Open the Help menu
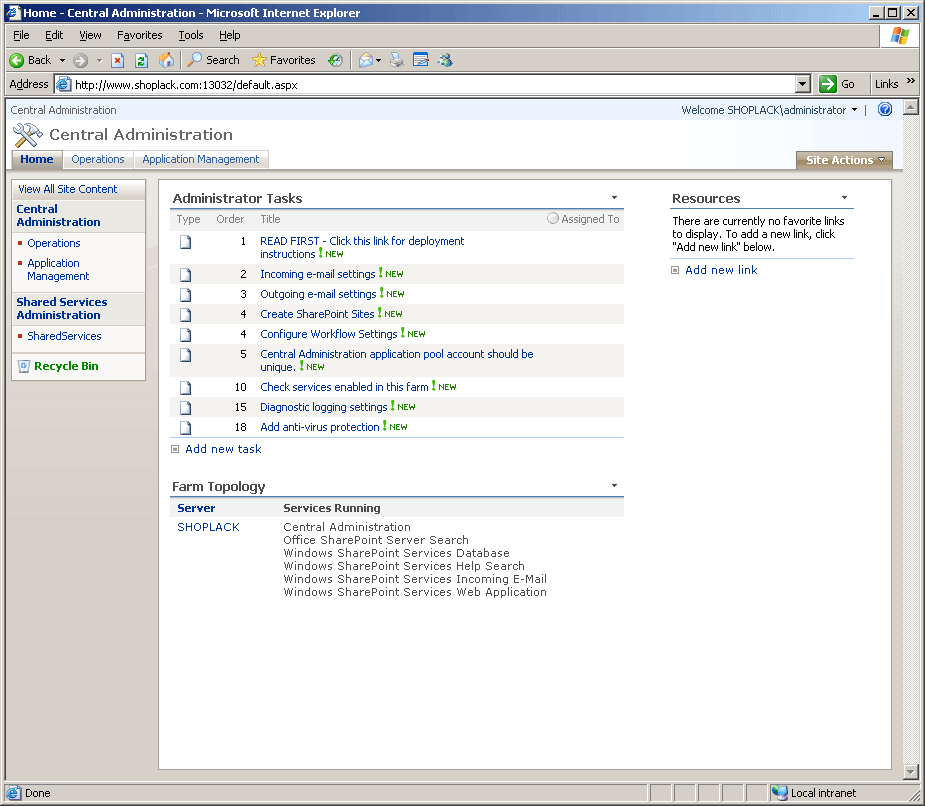925x806 pixels. tap(229, 35)
